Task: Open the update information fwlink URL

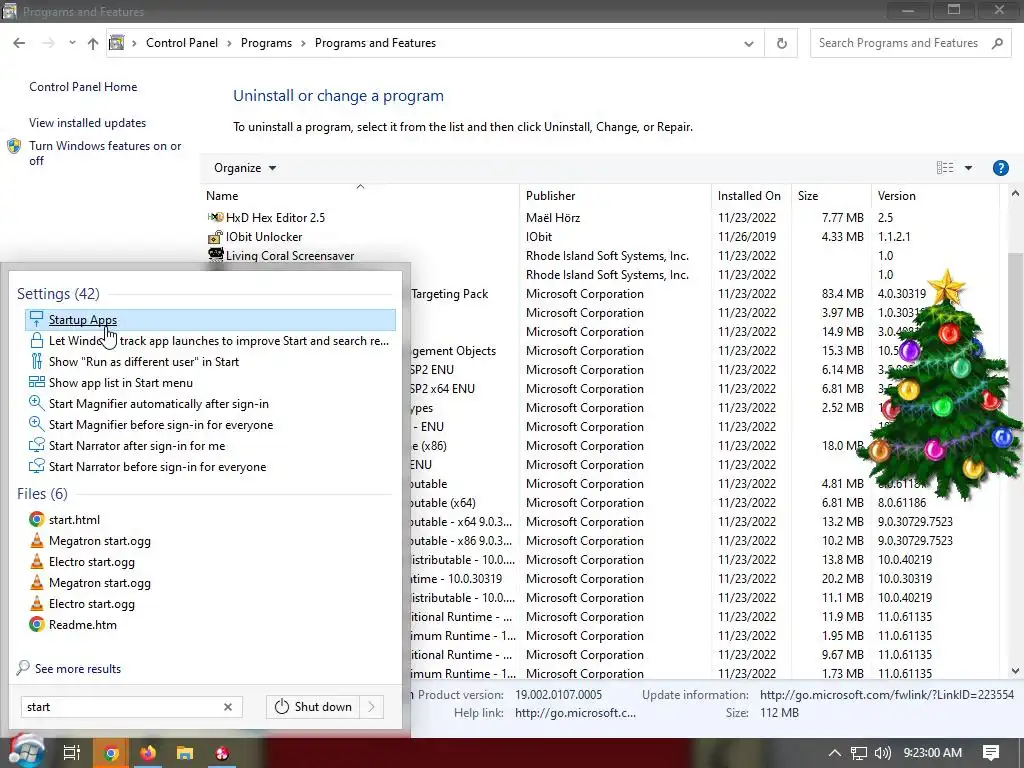Action: [887, 695]
